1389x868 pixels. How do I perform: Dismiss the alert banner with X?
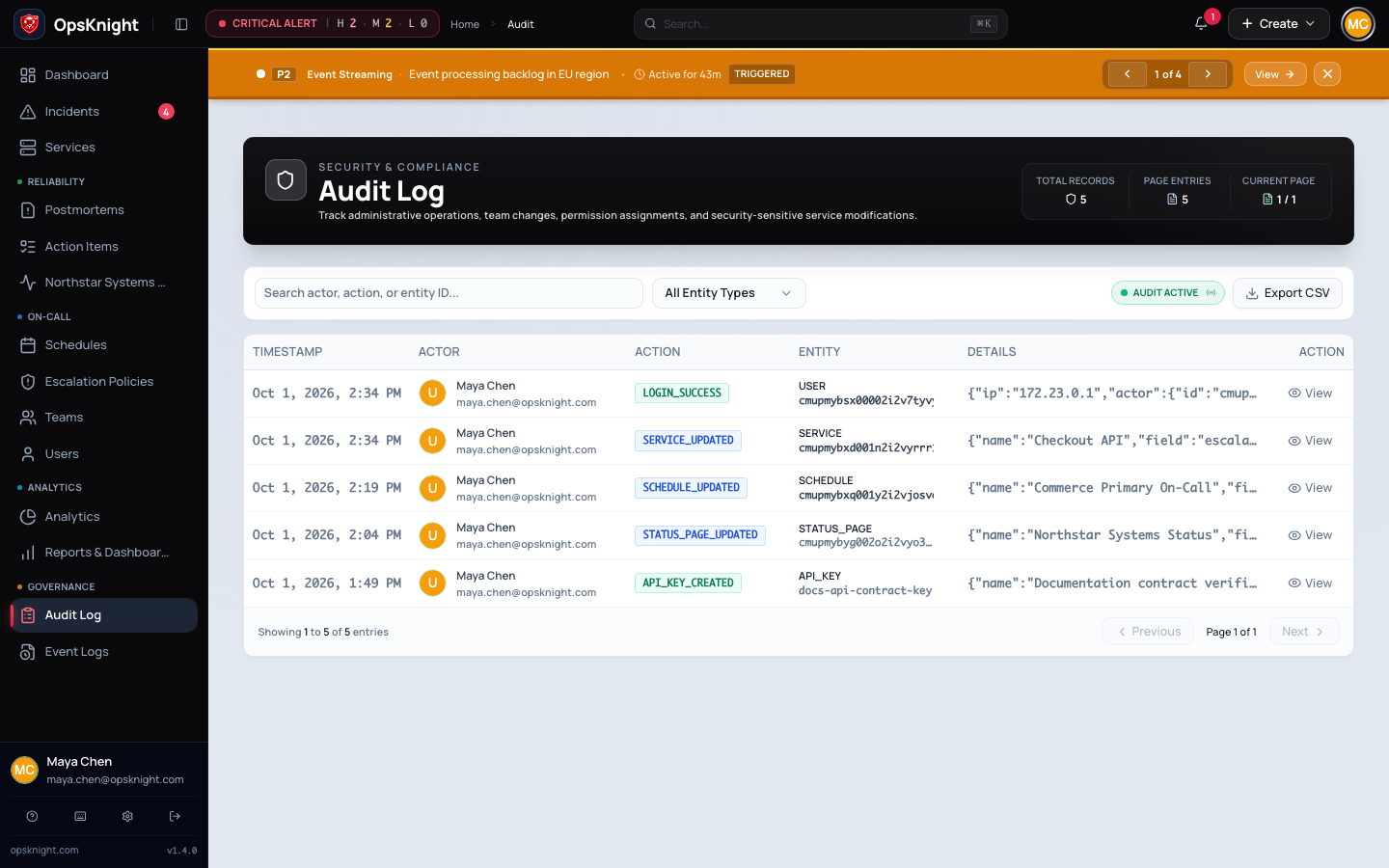click(1327, 74)
